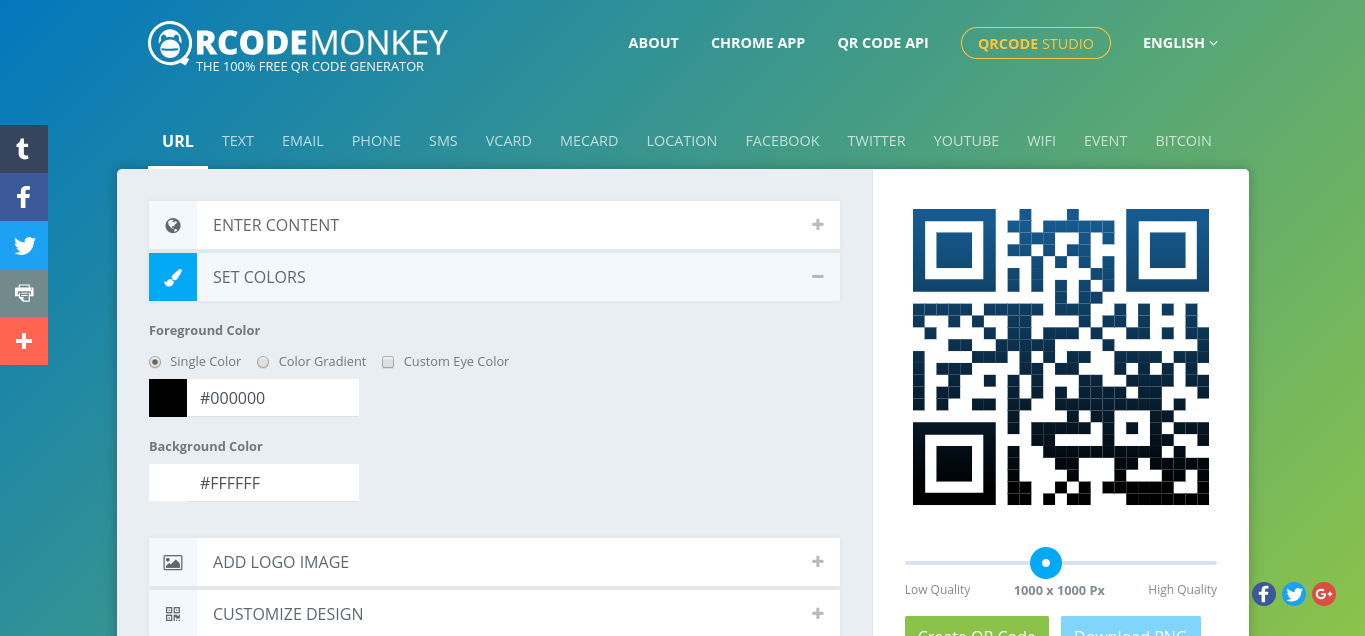This screenshot has width=1365, height=636.
Task: Click the QR icon beside Customize Design
Action: 173,614
